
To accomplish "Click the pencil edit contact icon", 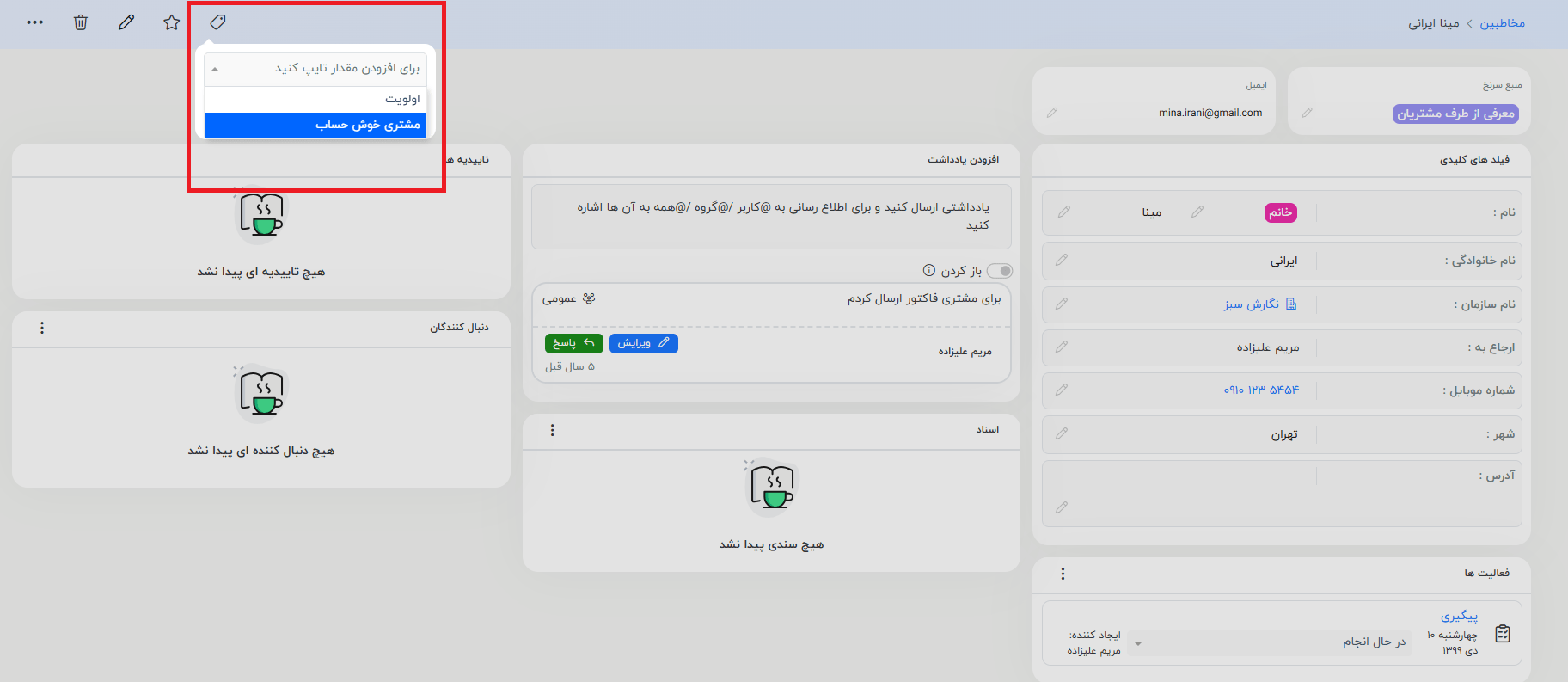I will 126,22.
